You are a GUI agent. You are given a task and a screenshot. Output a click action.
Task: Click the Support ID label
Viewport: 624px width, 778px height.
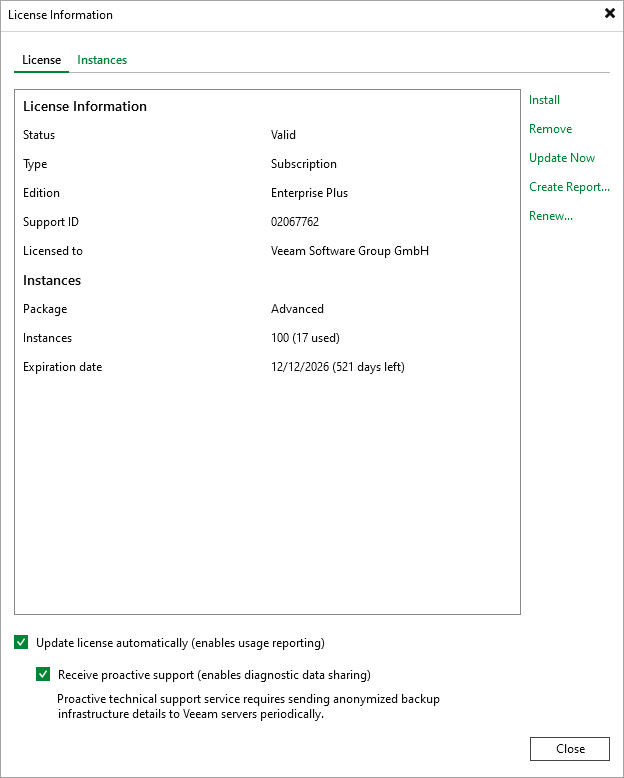[x=51, y=222]
